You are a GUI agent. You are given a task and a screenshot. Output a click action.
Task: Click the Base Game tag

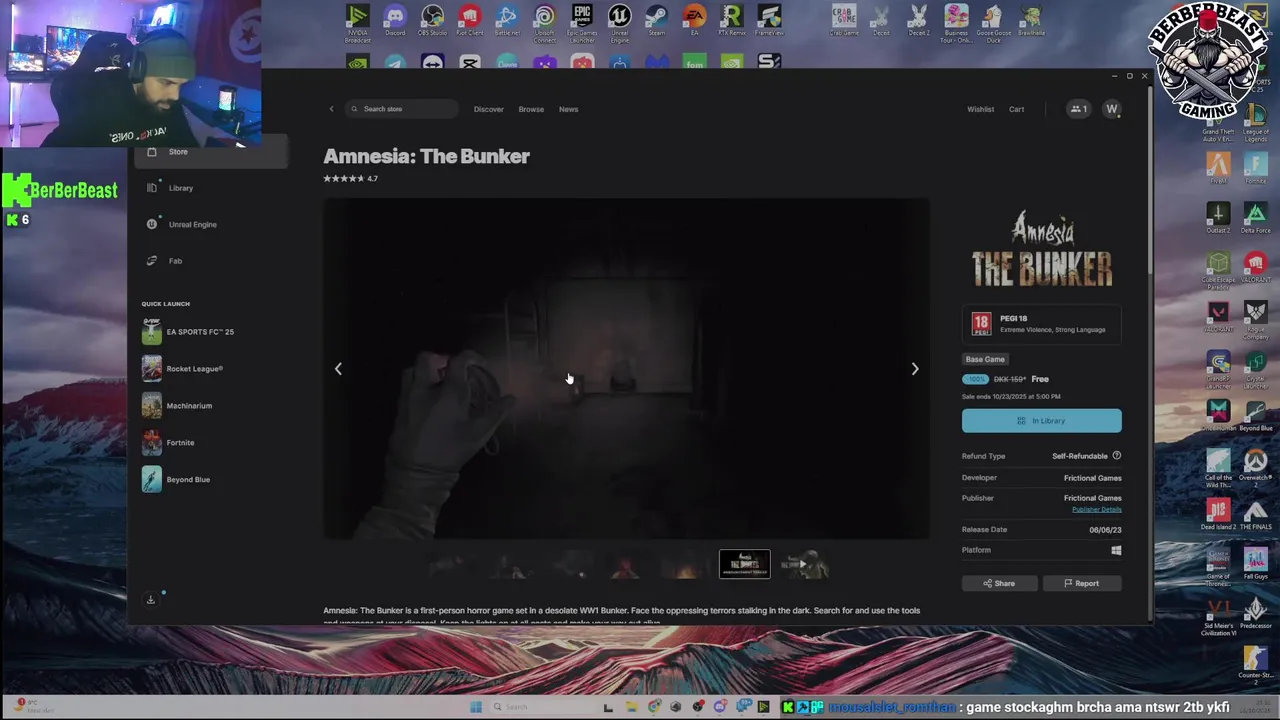[985, 359]
